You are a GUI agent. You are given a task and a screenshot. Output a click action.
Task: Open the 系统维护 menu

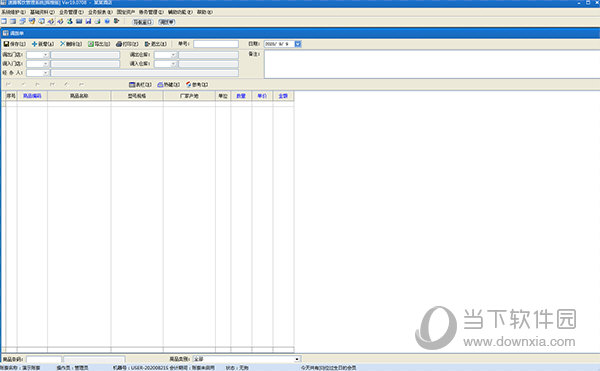pyautogui.click(x=13, y=12)
